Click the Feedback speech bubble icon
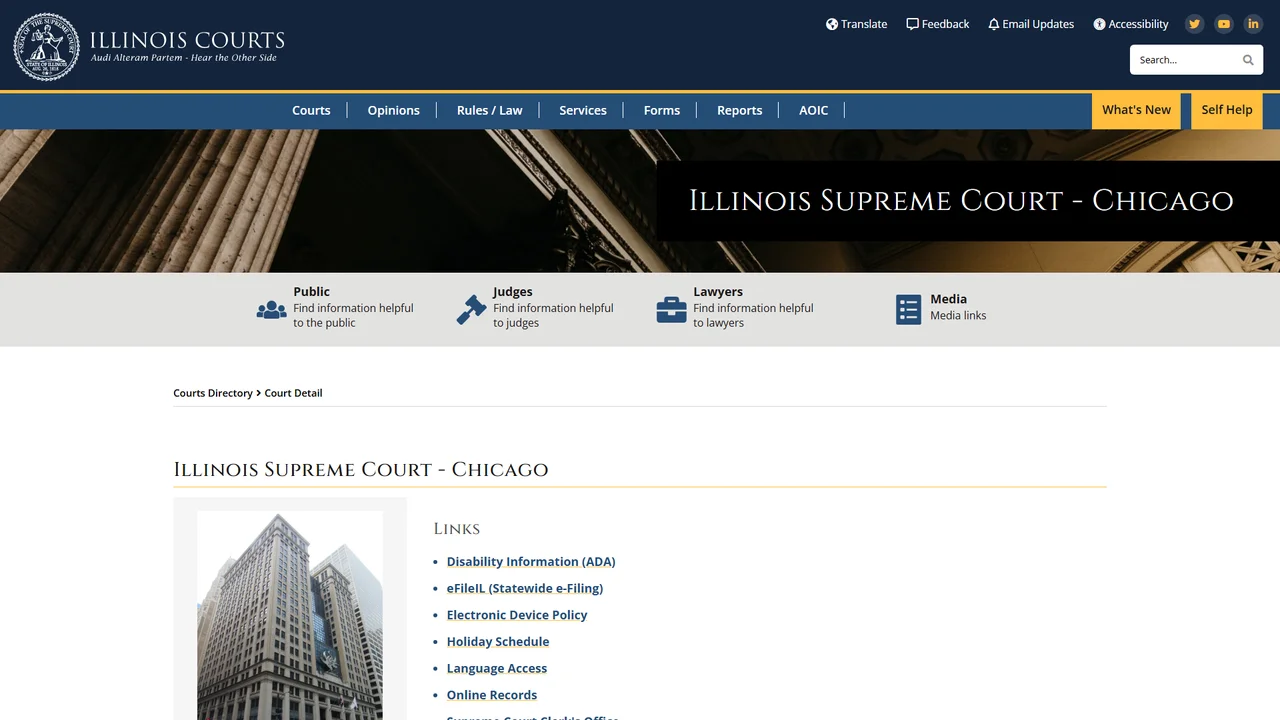This screenshot has height=720, width=1280. pyautogui.click(x=912, y=24)
